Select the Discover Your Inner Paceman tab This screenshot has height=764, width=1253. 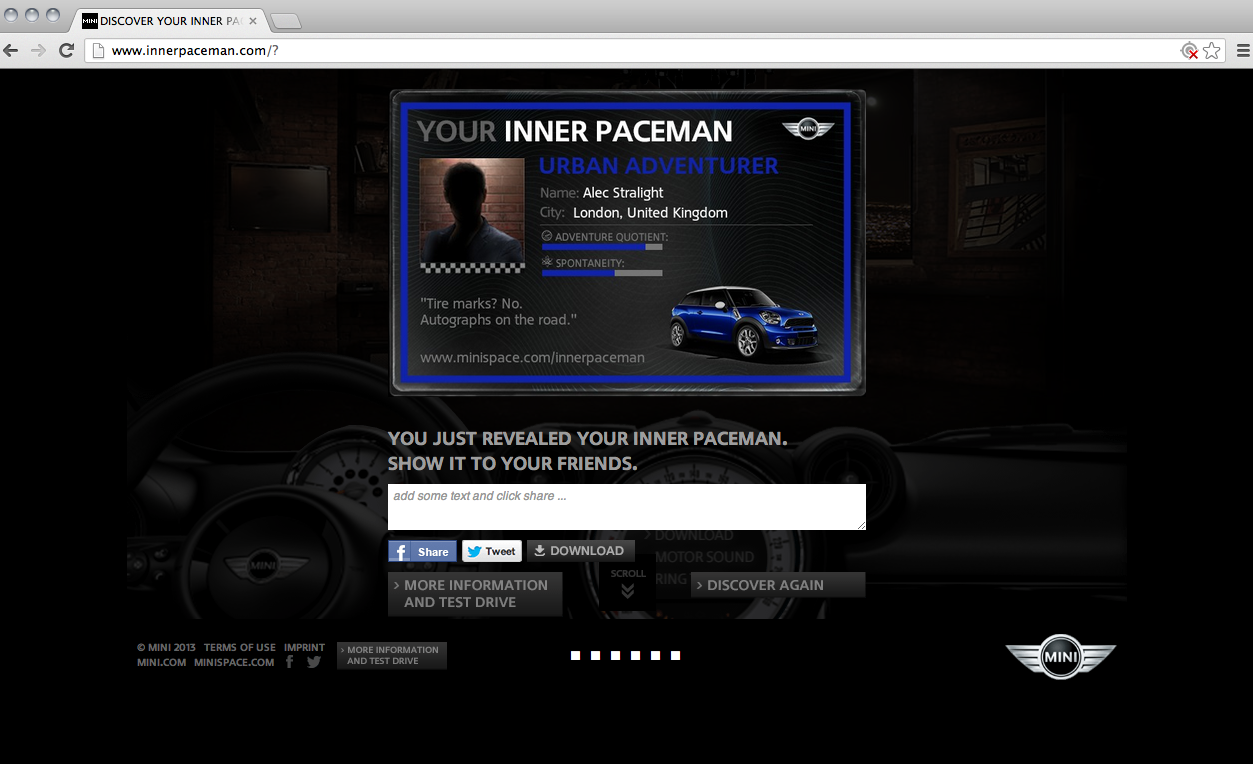[x=170, y=21]
